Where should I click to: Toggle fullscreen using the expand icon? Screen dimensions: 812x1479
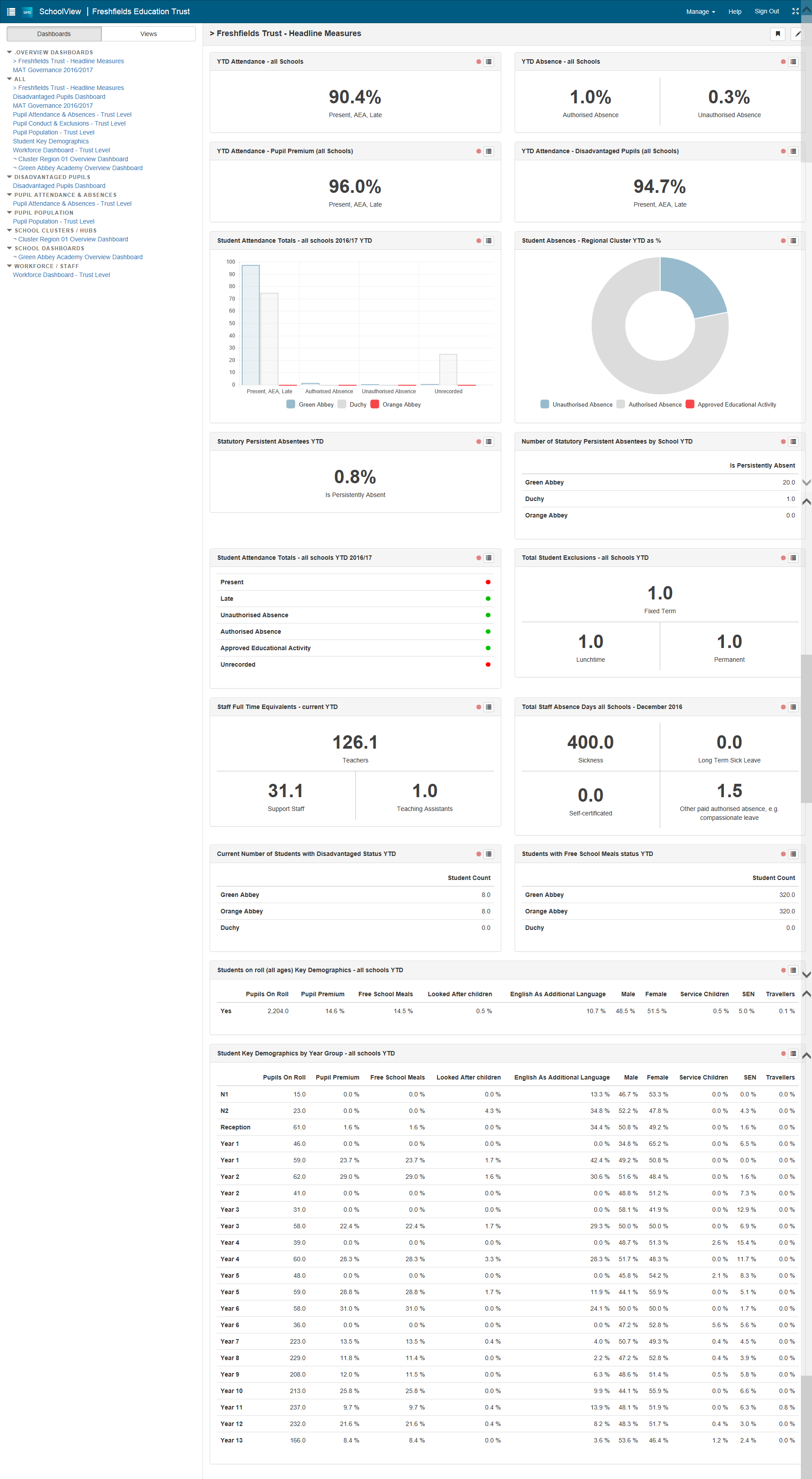[x=796, y=12]
